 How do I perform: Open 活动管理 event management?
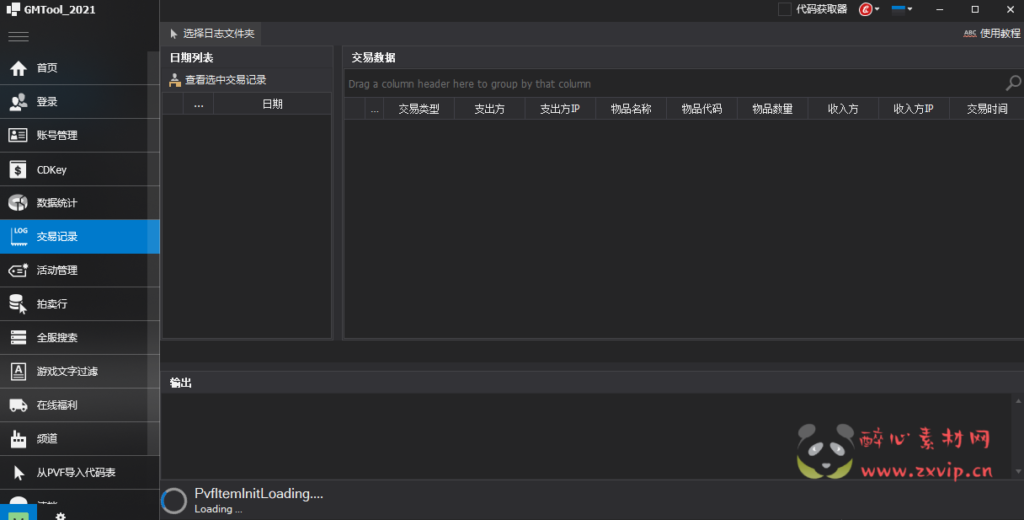(80, 270)
